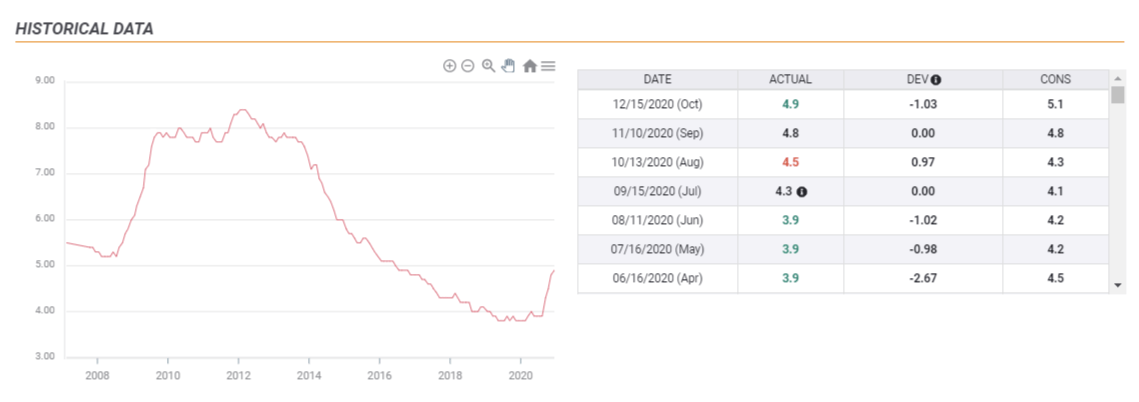Enable the panning hand tool

point(508,65)
